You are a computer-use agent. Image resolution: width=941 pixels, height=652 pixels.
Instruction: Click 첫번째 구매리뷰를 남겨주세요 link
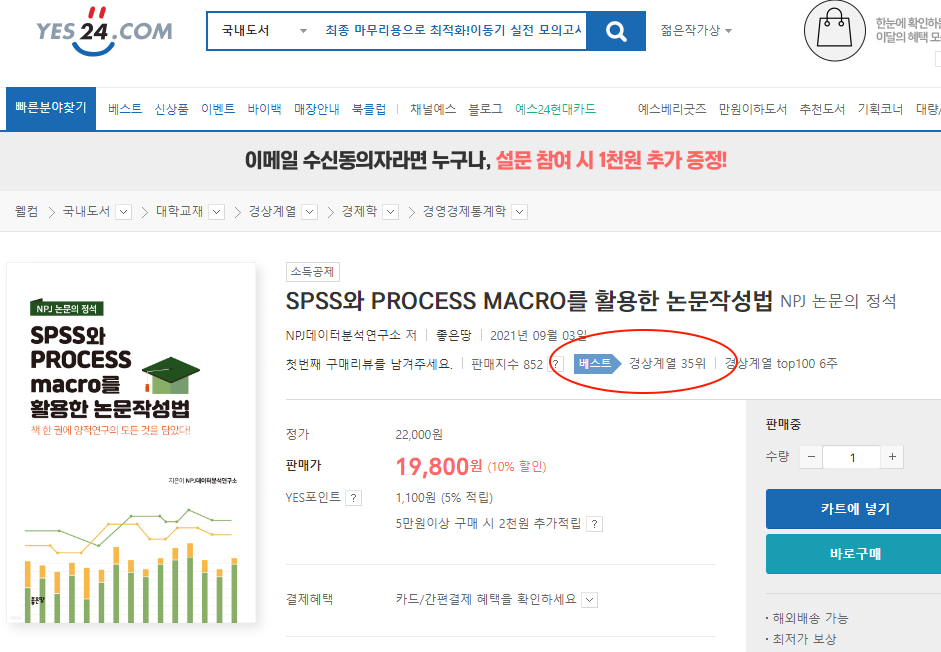coord(369,364)
